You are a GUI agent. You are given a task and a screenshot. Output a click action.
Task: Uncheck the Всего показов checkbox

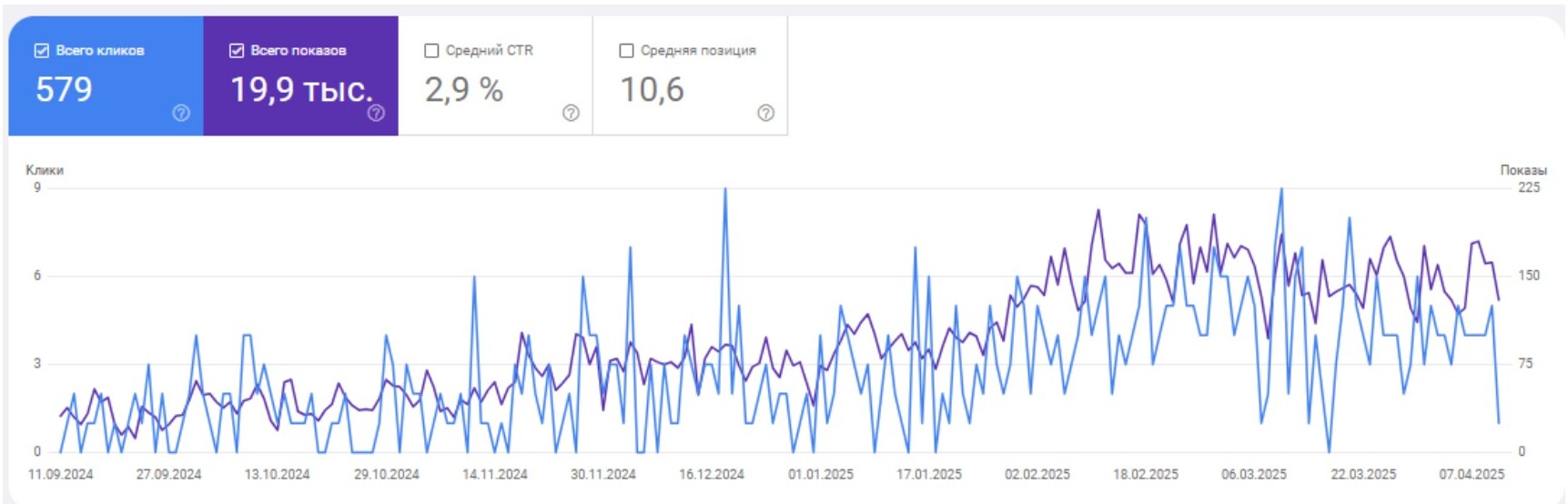pos(237,51)
